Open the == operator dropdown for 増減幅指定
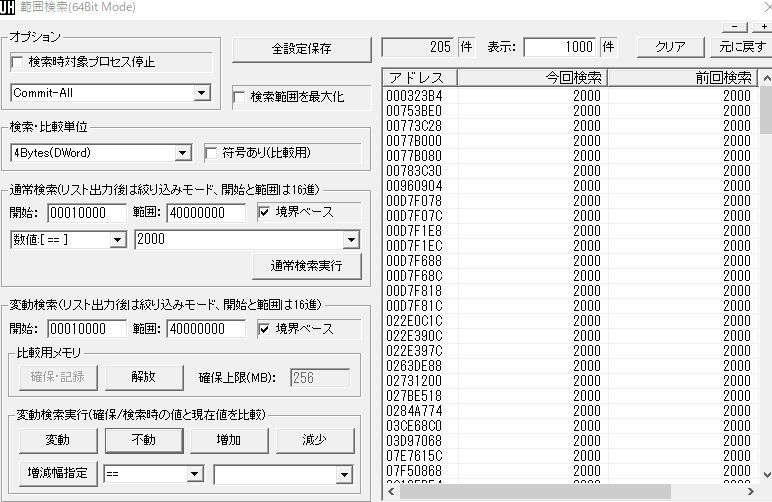The height and width of the screenshot is (502, 772). (194, 474)
